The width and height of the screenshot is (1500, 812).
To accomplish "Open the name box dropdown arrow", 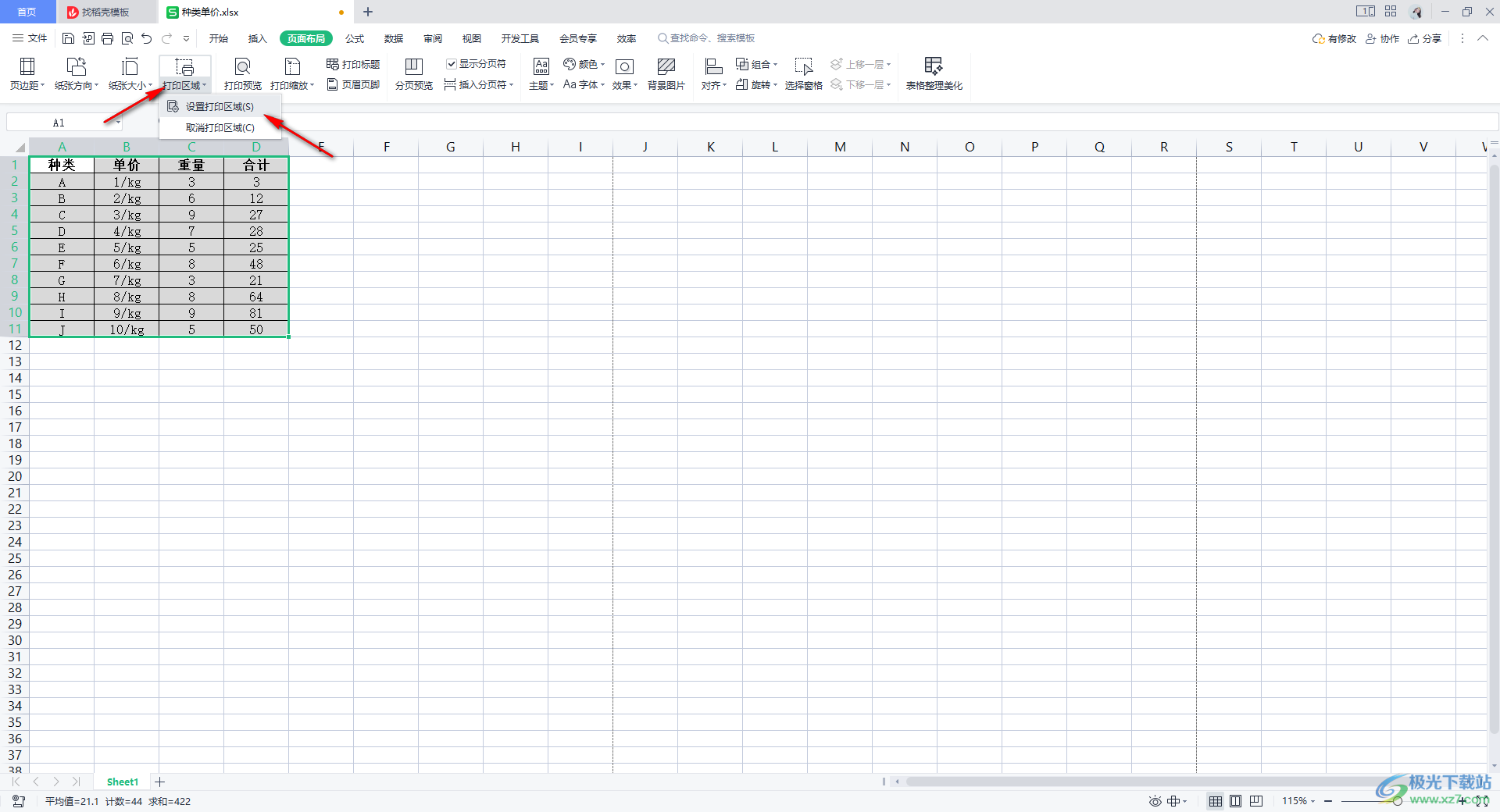I will coord(117,123).
